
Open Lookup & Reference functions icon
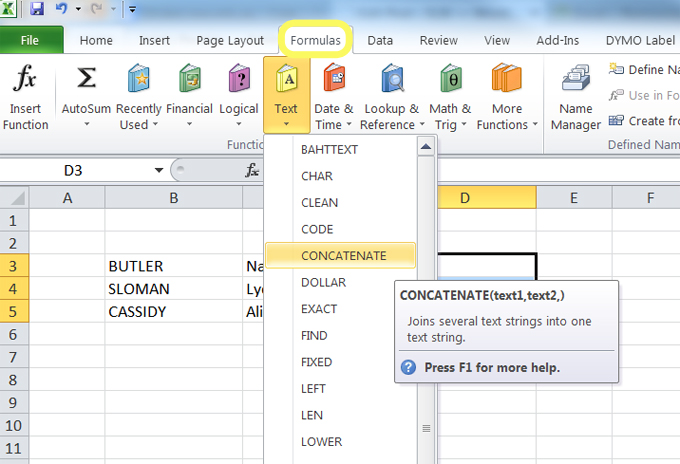(390, 79)
